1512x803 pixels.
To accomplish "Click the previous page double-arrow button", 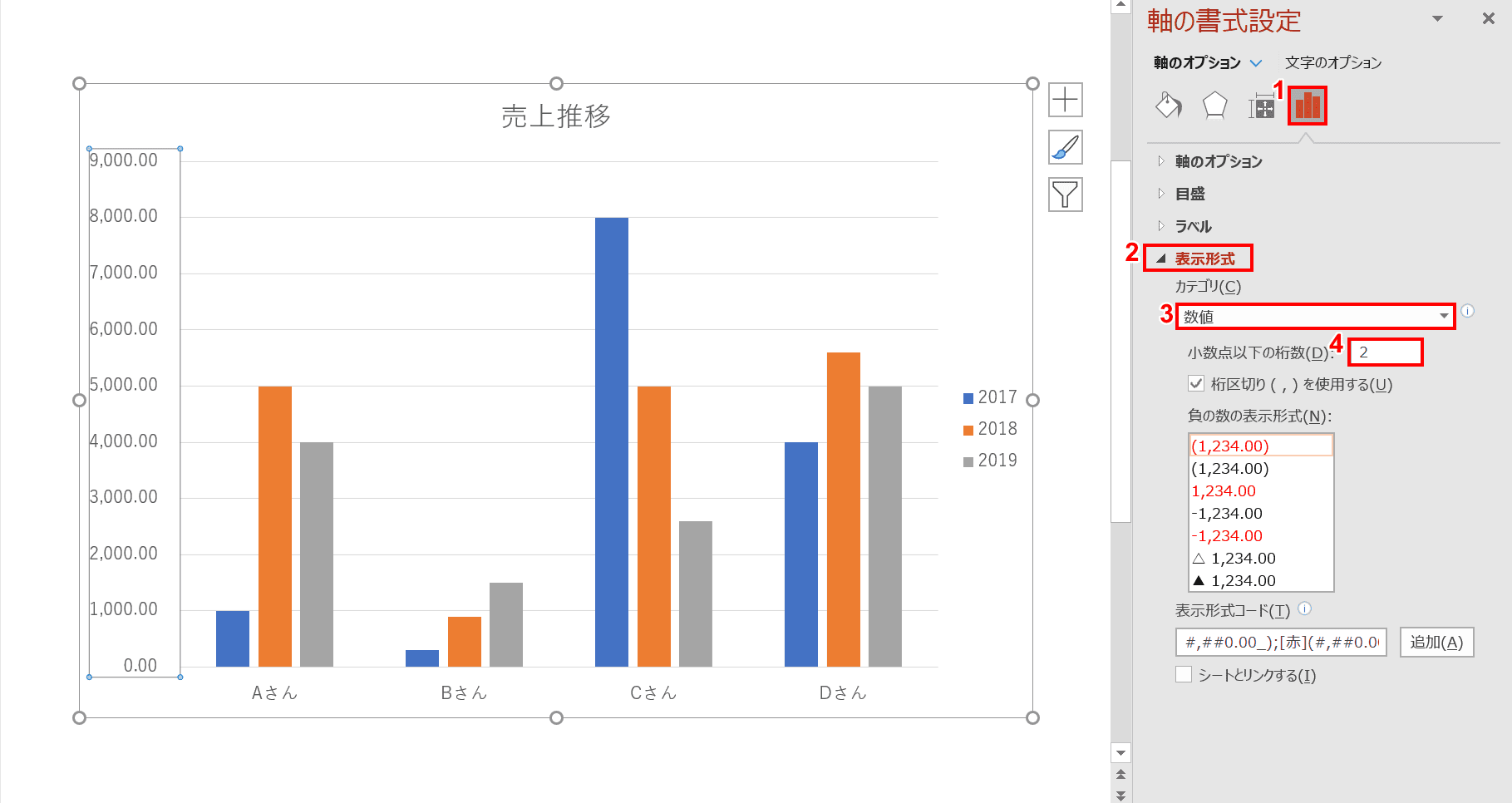I will 1120,775.
